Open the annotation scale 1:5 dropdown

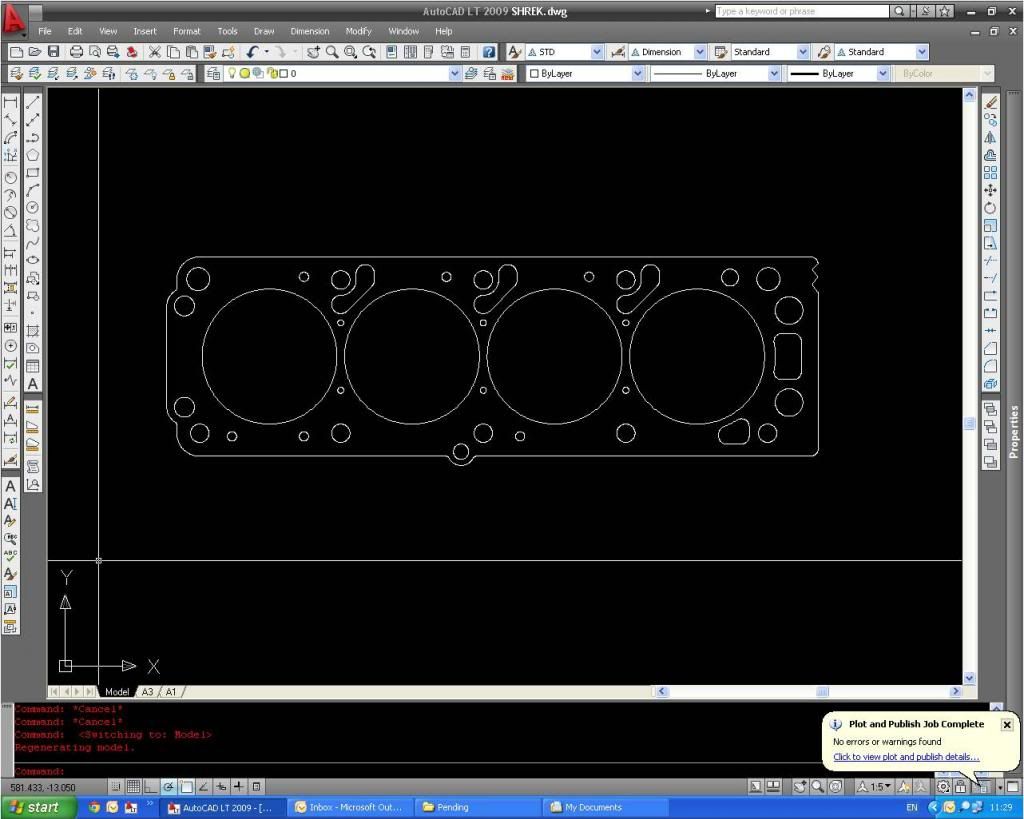coord(875,787)
